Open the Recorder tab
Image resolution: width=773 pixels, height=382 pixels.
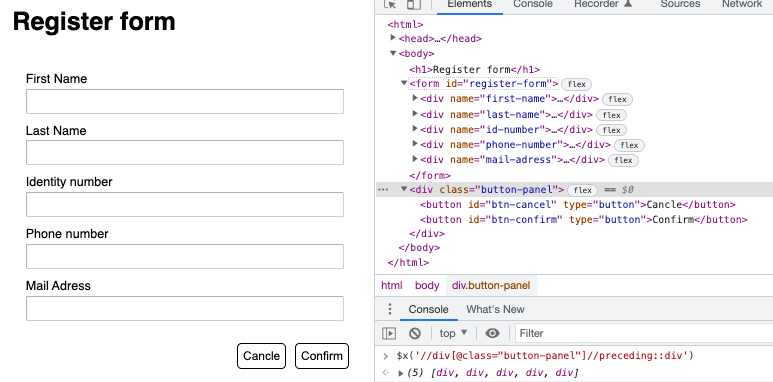tap(602, 4)
